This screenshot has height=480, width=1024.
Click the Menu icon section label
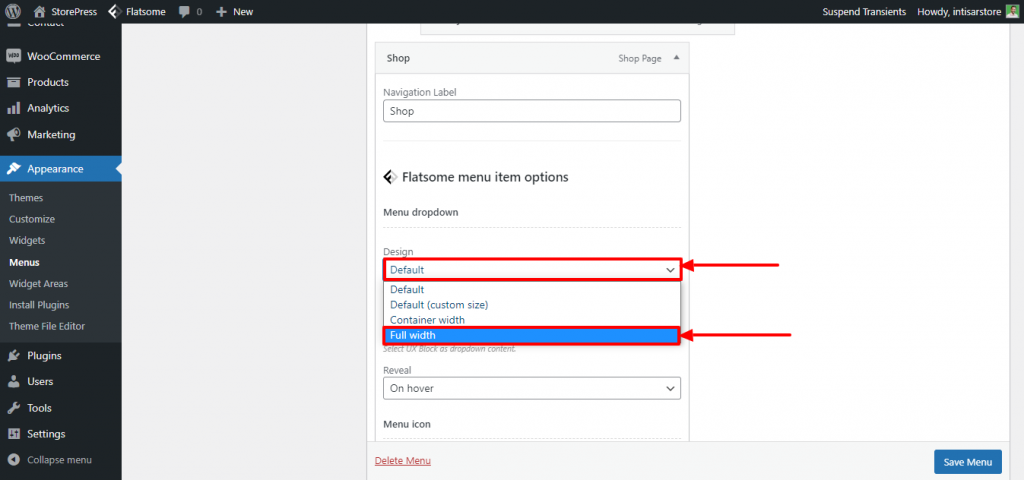pos(406,424)
